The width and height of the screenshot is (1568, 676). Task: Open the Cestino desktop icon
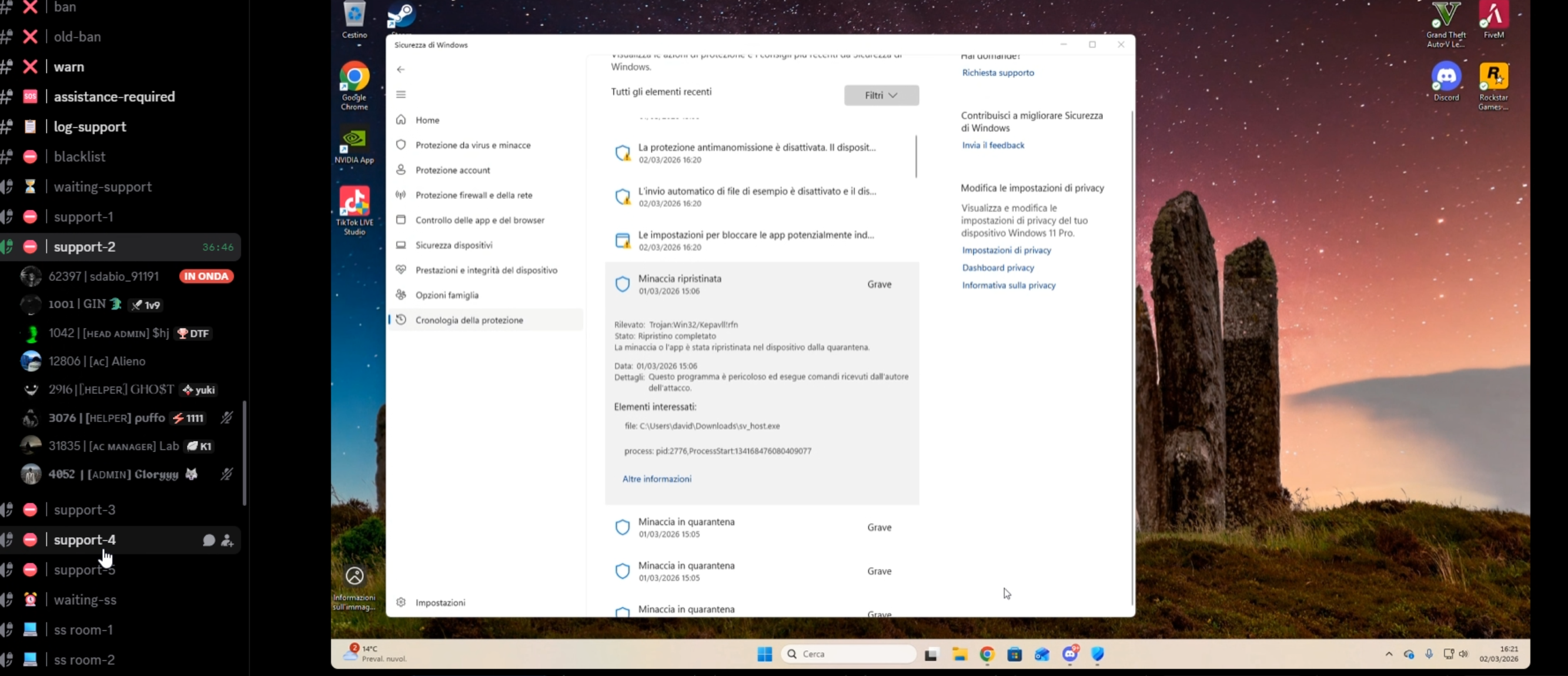tap(355, 20)
